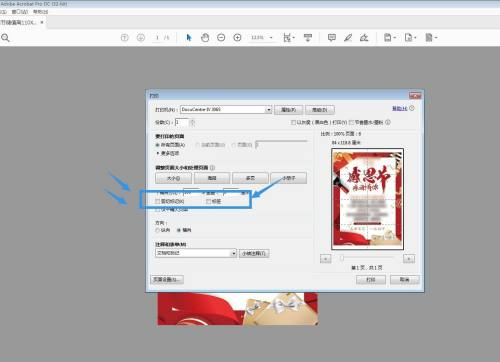Click the Print button in dialog

tap(371, 280)
